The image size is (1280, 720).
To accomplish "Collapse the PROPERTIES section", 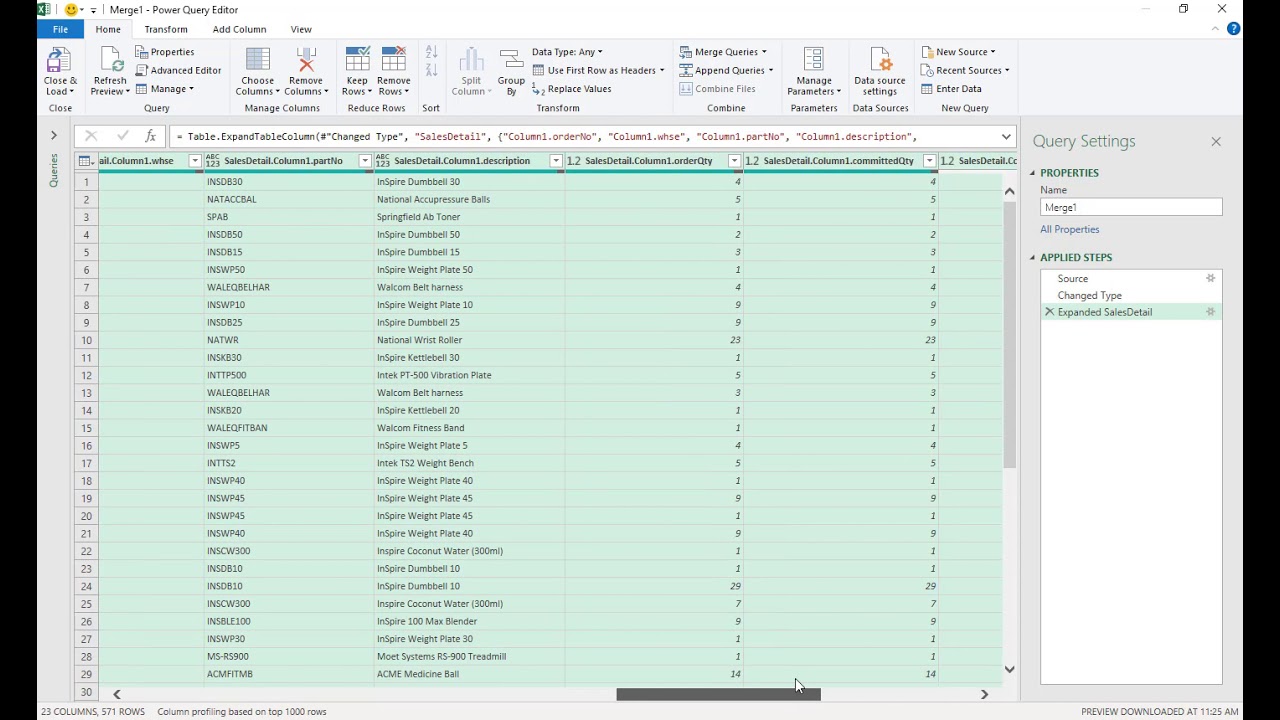I will [1032, 173].
